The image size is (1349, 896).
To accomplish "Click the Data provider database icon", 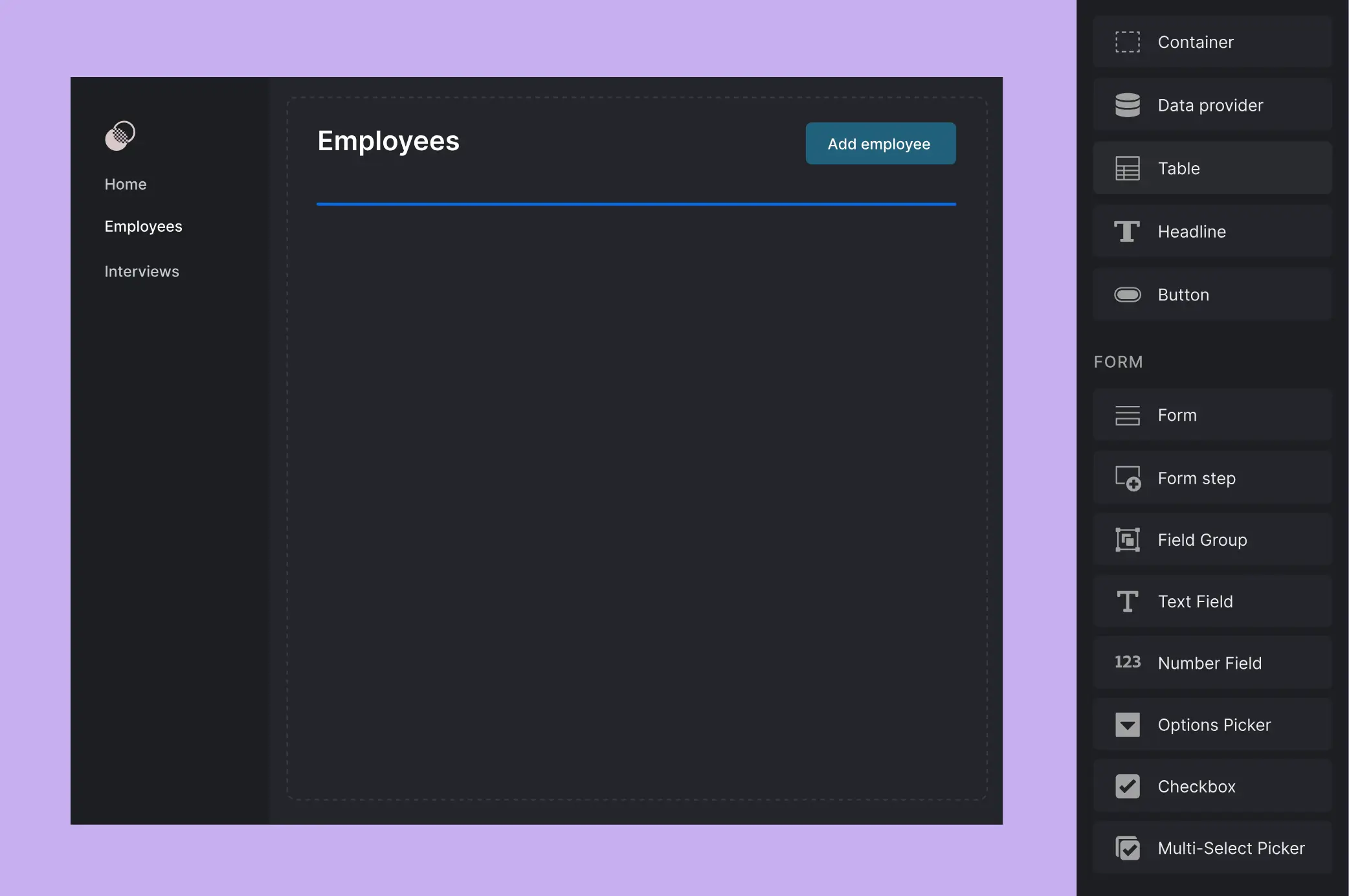I will point(1127,105).
